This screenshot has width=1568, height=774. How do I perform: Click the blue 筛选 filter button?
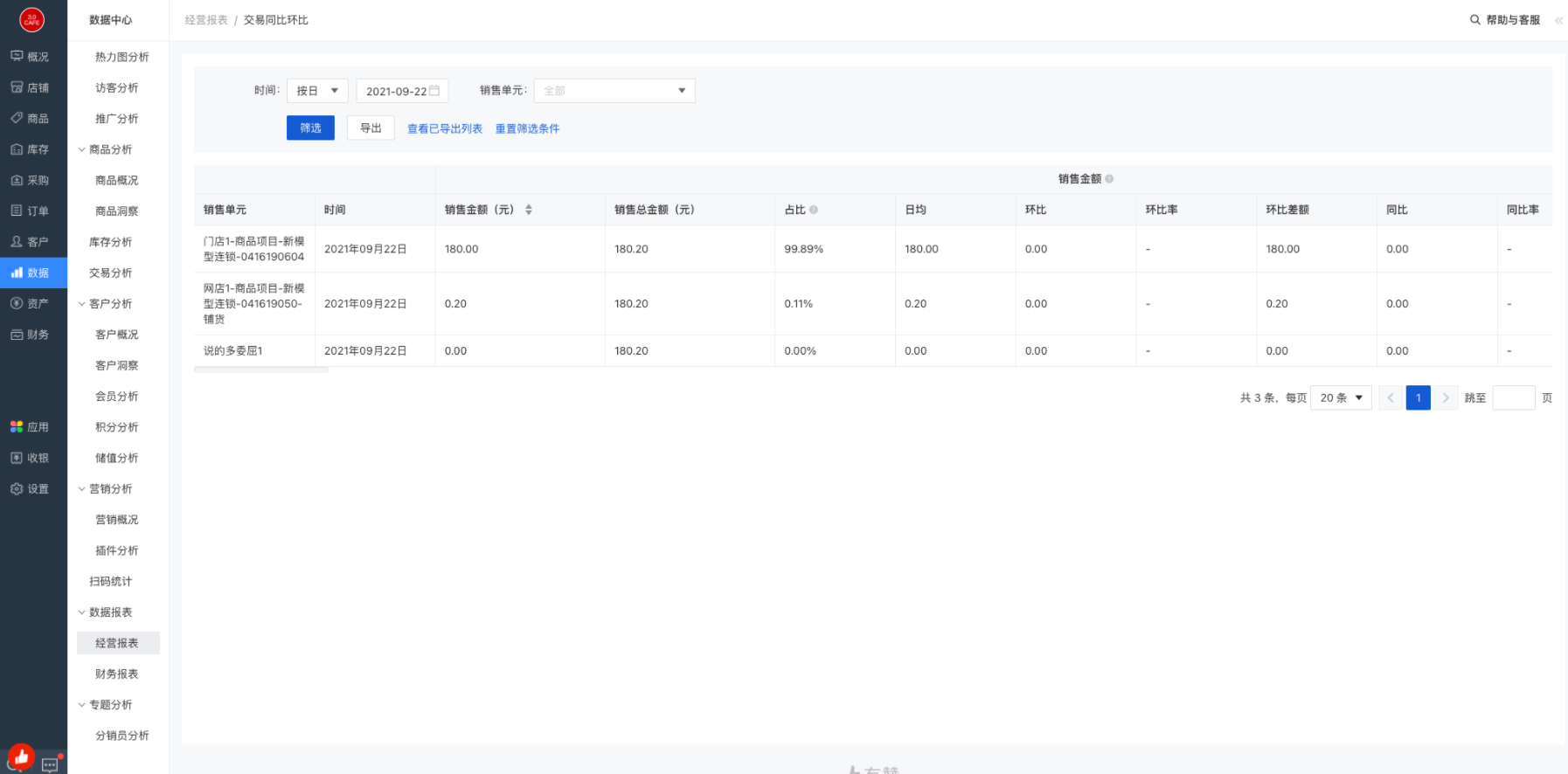pyautogui.click(x=310, y=128)
